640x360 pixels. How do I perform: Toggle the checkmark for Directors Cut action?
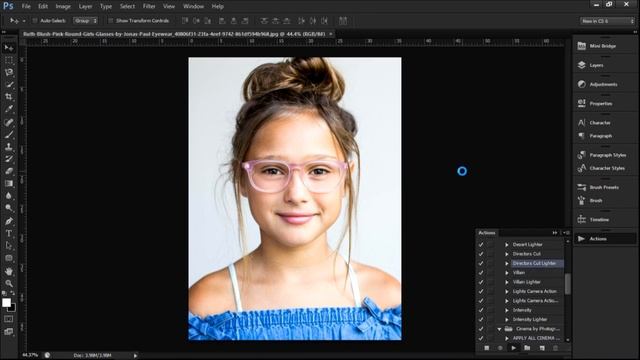[x=481, y=254]
